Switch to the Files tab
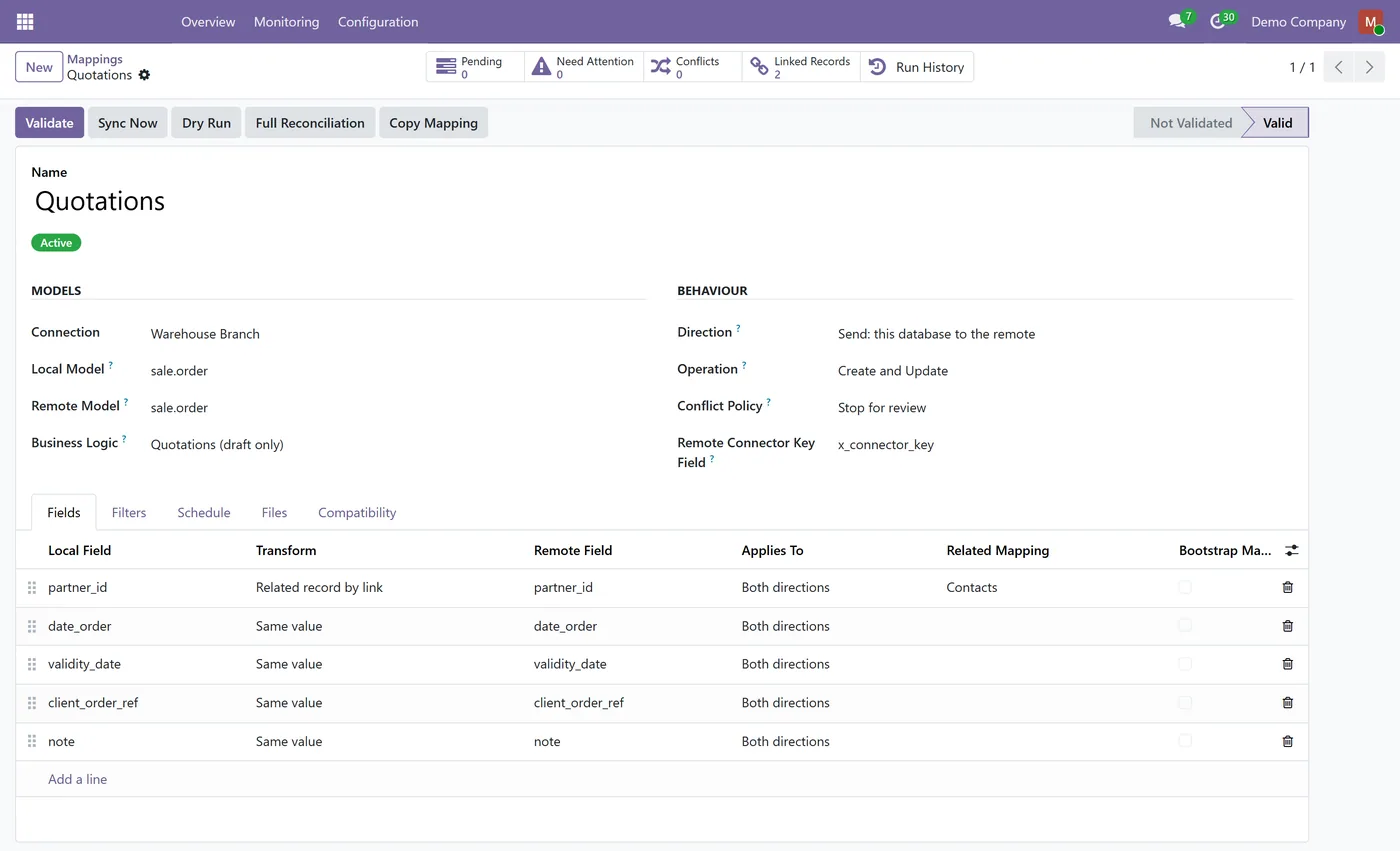The height and width of the screenshot is (851, 1400). click(x=274, y=512)
